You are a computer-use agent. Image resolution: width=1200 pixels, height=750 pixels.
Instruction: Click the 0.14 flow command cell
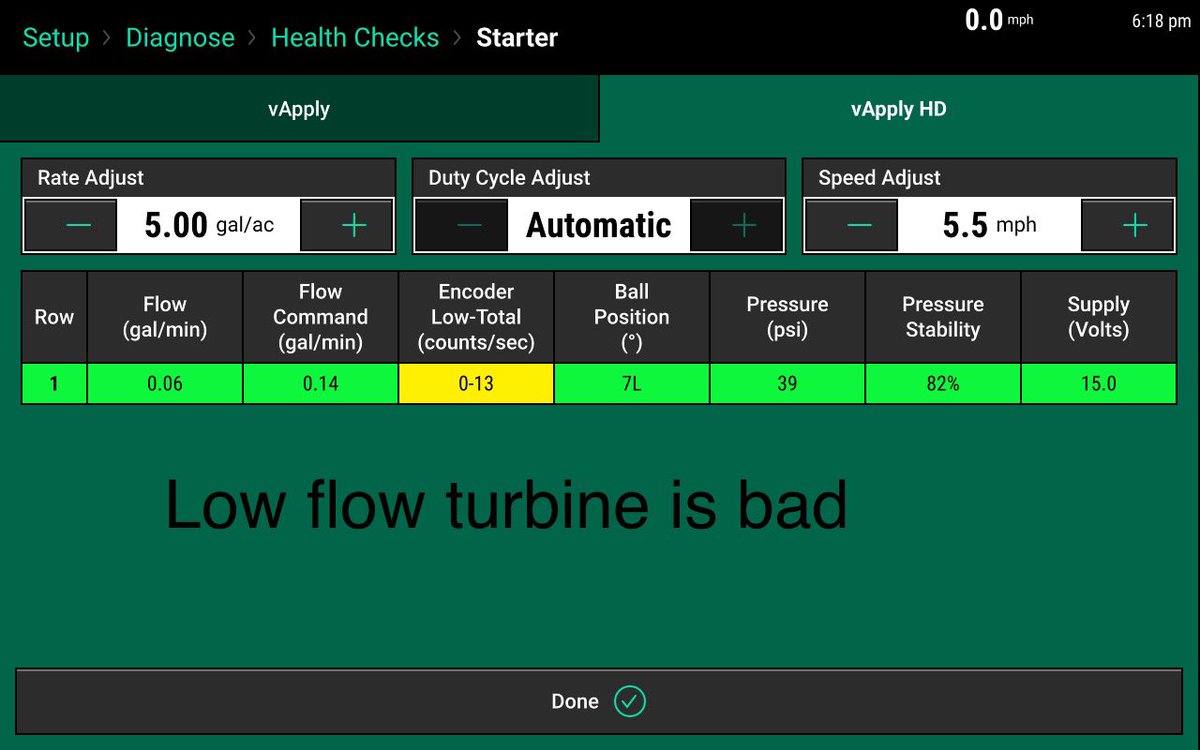tap(321, 384)
